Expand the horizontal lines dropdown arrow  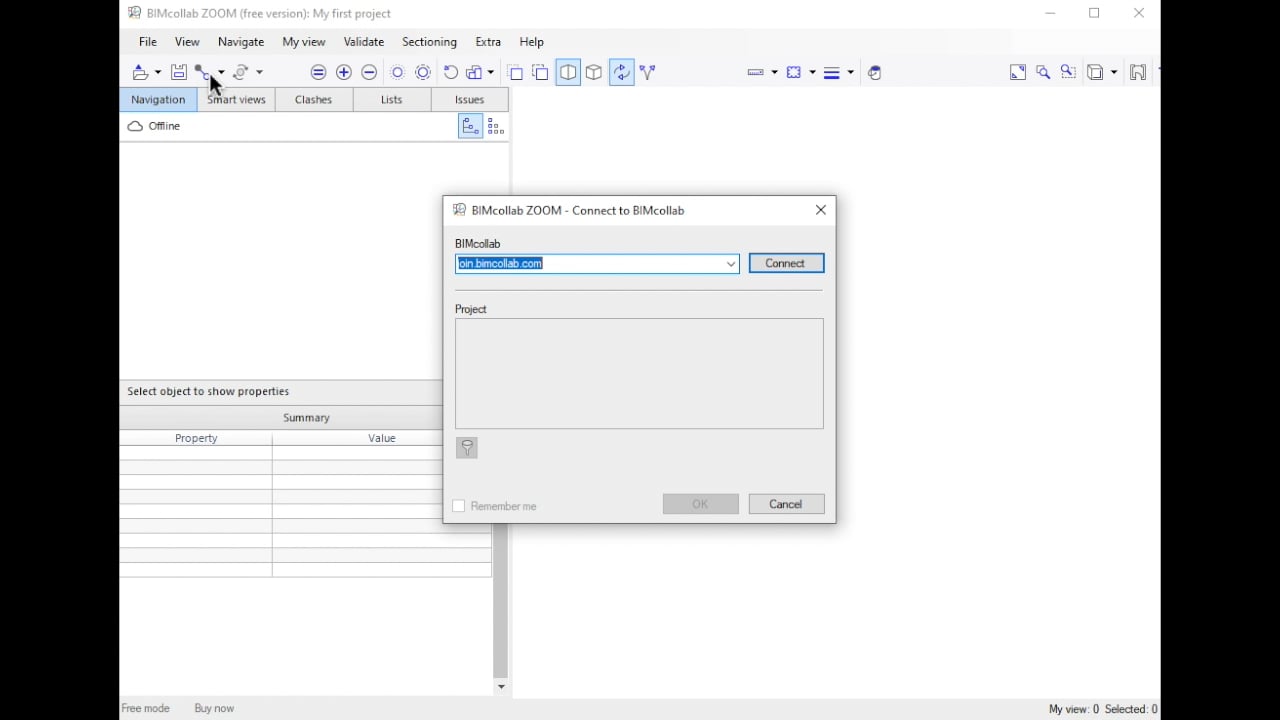click(850, 72)
